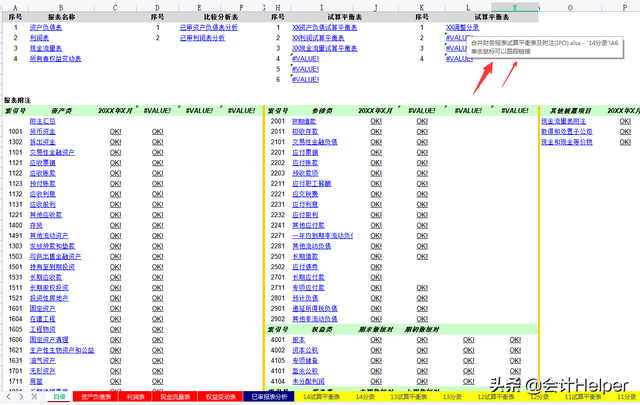Switch to the 已审报表分析 sheet tab
The height and width of the screenshot is (405, 640).
(269, 396)
